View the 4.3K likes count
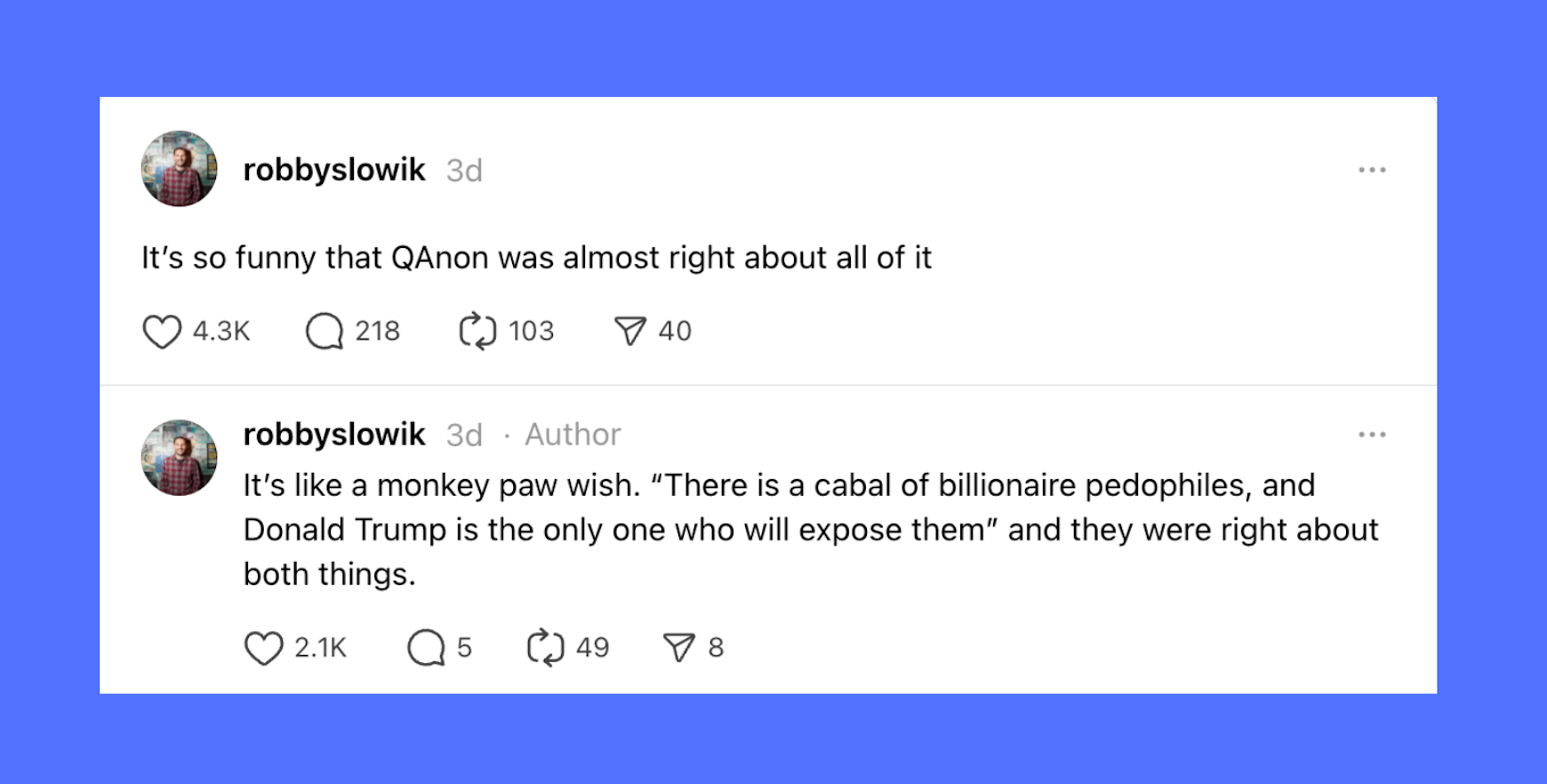Image resolution: width=1547 pixels, height=784 pixels. [x=221, y=330]
